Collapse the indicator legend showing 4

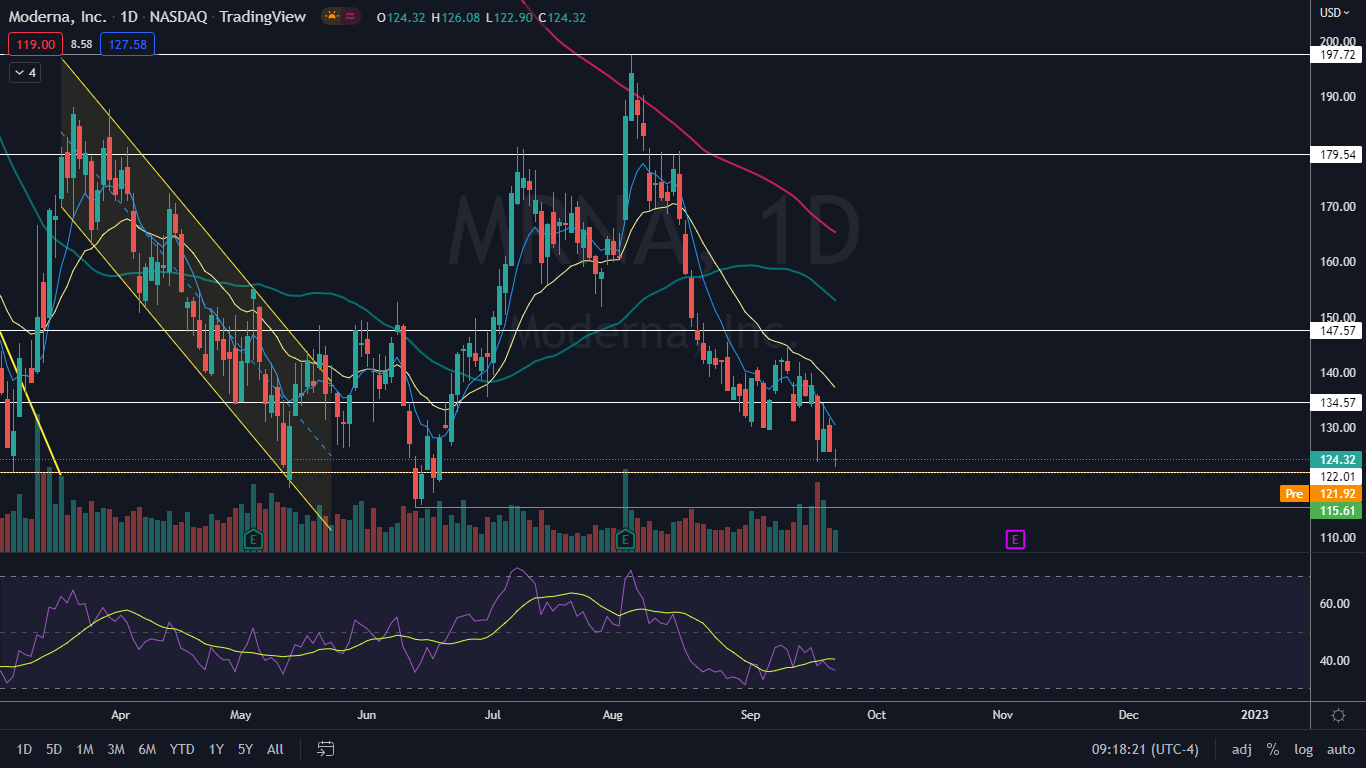[25, 73]
